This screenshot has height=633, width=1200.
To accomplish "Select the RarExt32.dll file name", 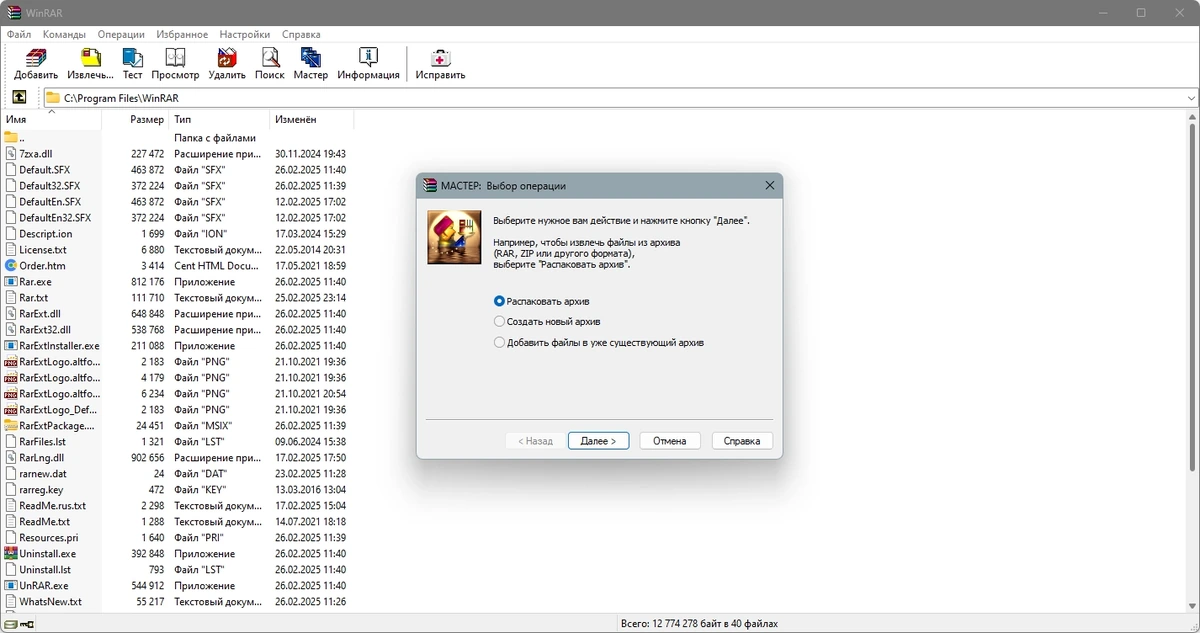I will (x=45, y=330).
